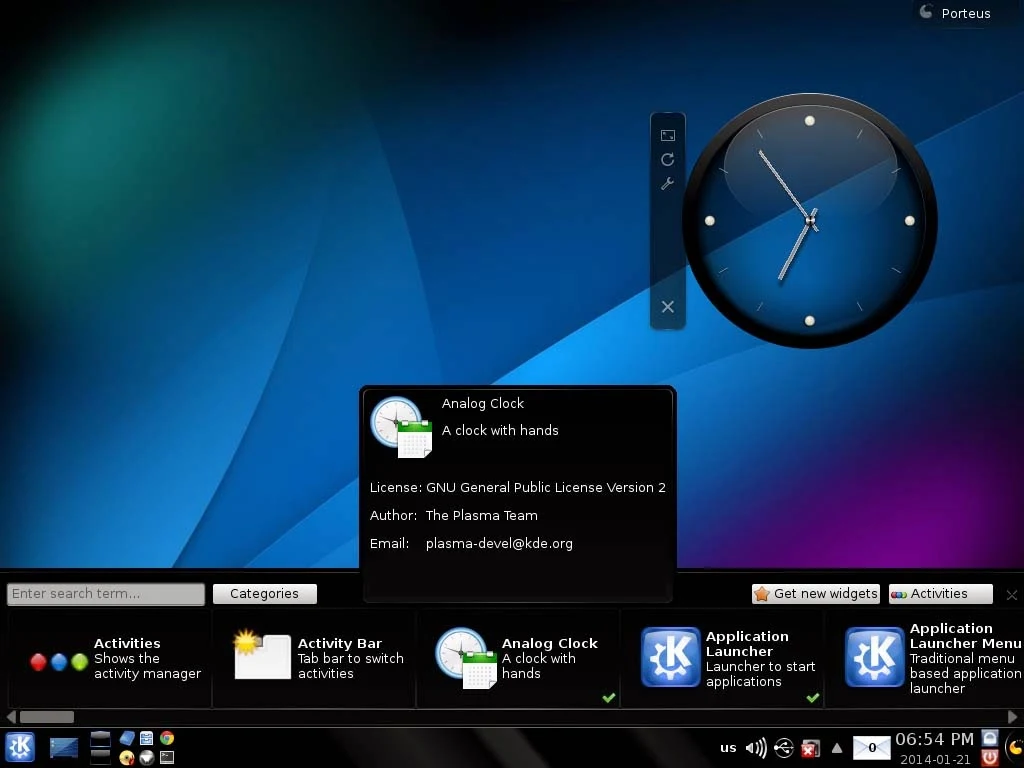Select the Analog Clock widget in the list
The image size is (1024, 768).
coord(519,659)
